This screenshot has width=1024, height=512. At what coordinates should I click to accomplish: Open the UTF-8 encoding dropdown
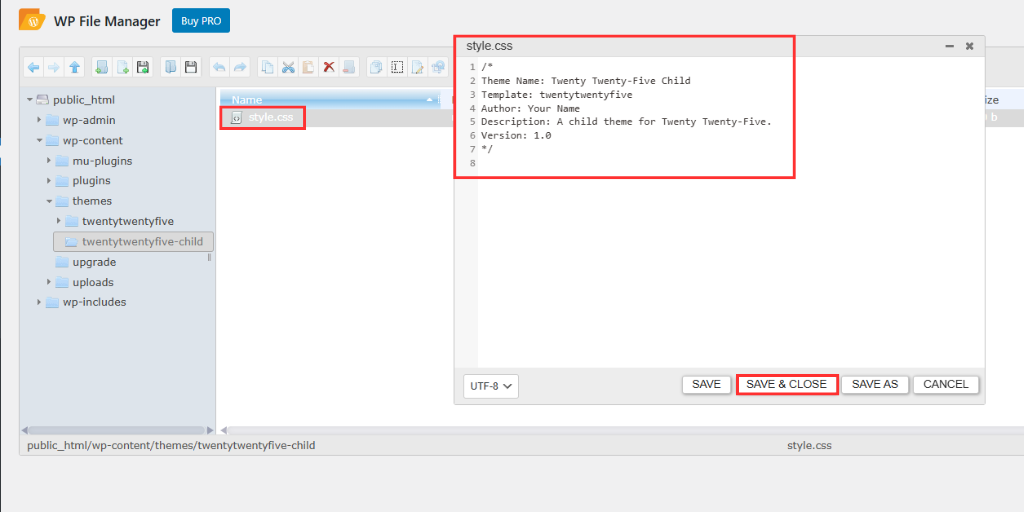(491, 386)
